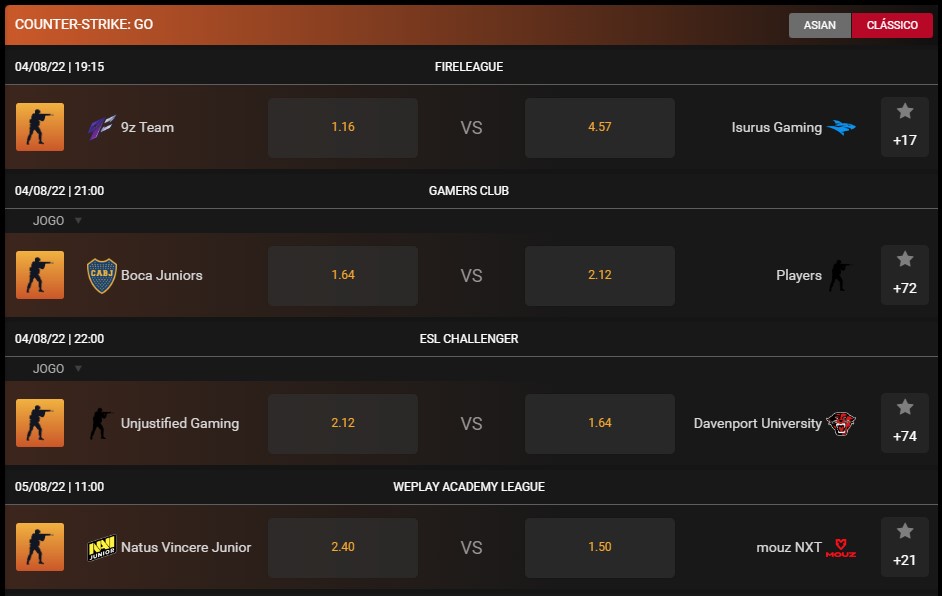Click the WEPLAY ACADEMY LEAGUE header
Image resolution: width=942 pixels, height=596 pixels.
click(x=470, y=487)
